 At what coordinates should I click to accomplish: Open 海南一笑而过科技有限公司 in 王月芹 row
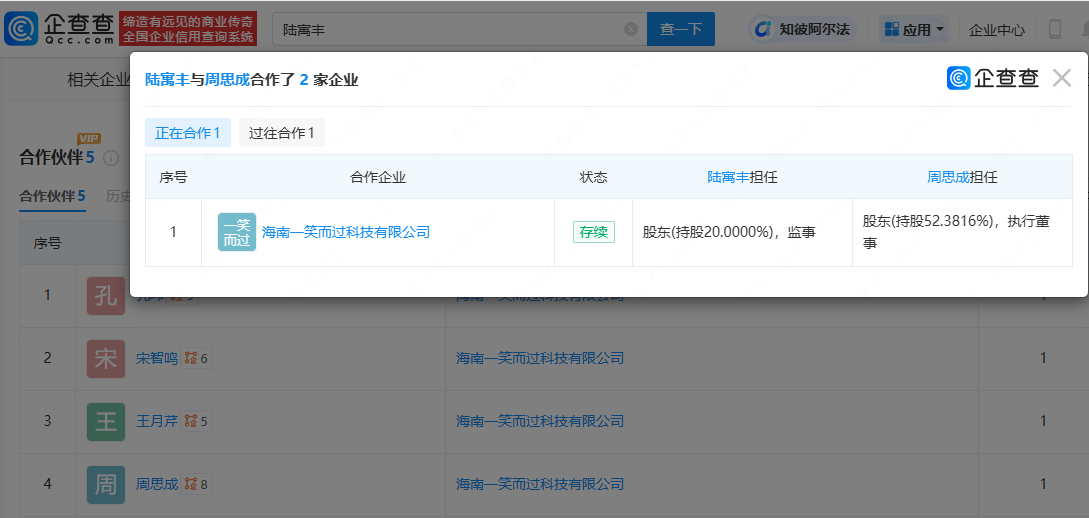(540, 421)
